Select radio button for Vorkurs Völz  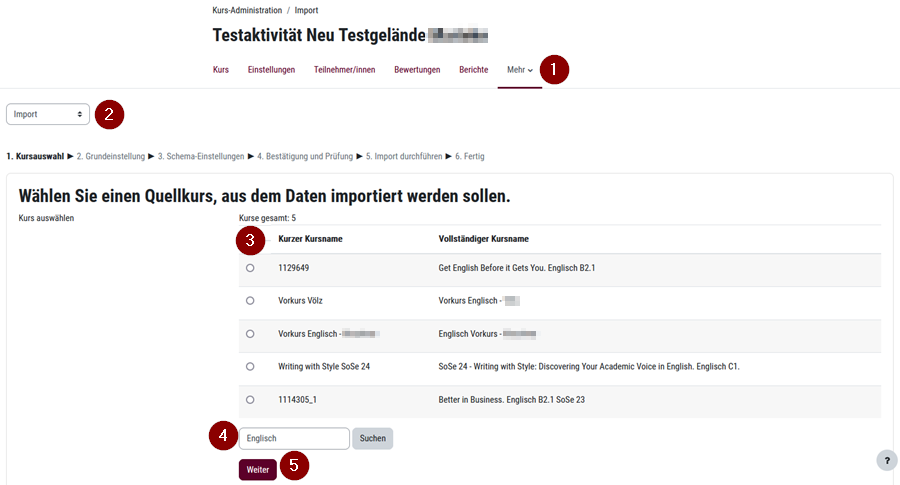coord(250,300)
